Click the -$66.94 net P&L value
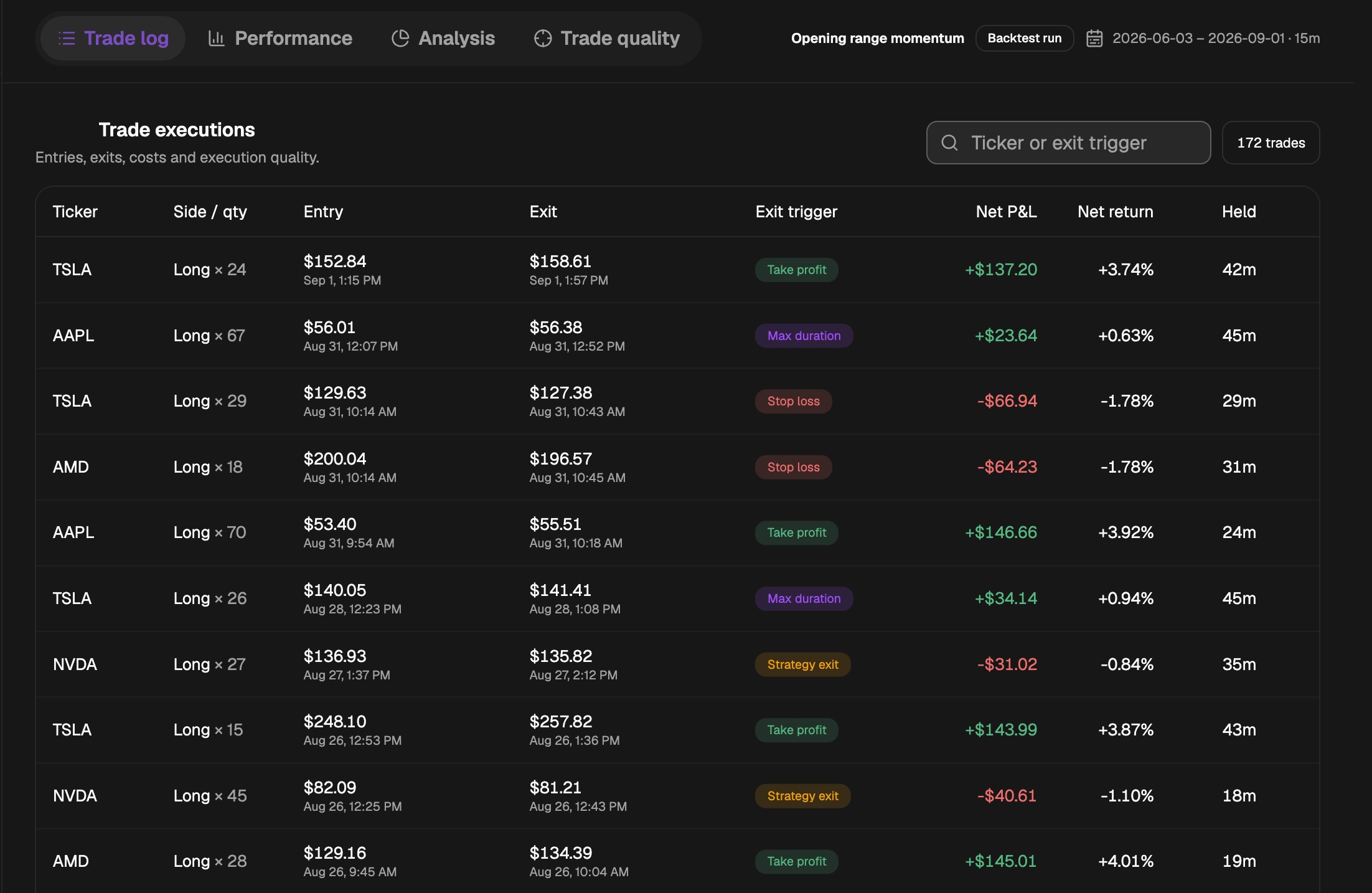 [x=1007, y=401]
